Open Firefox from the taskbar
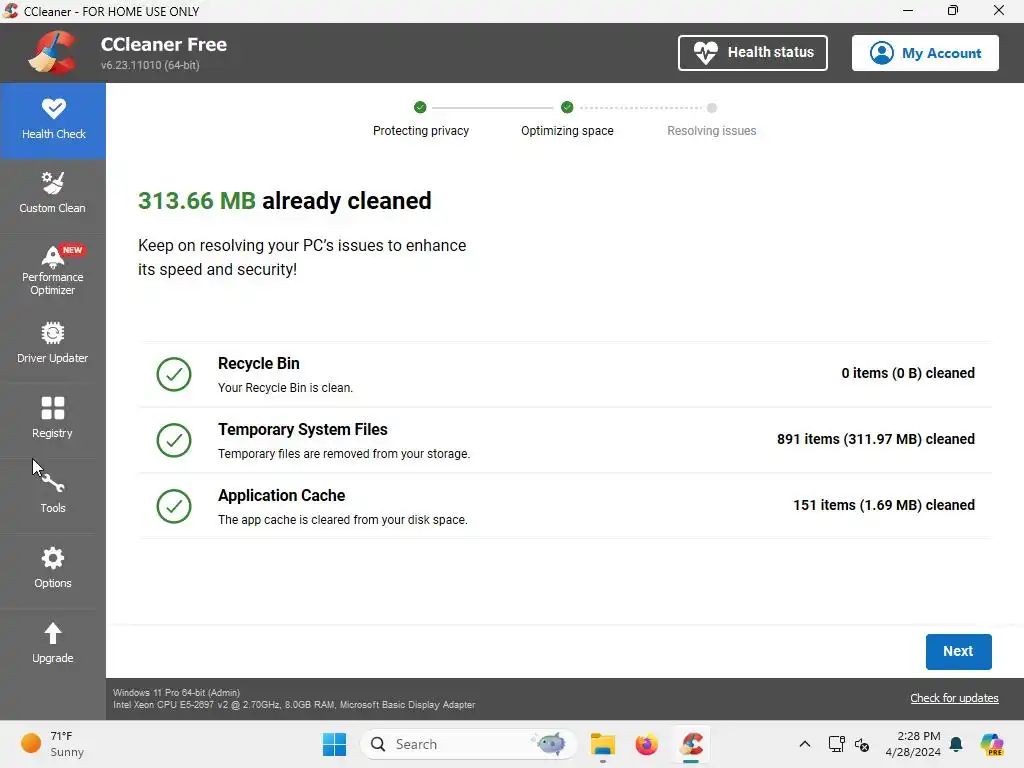The height and width of the screenshot is (768, 1024). (647, 744)
